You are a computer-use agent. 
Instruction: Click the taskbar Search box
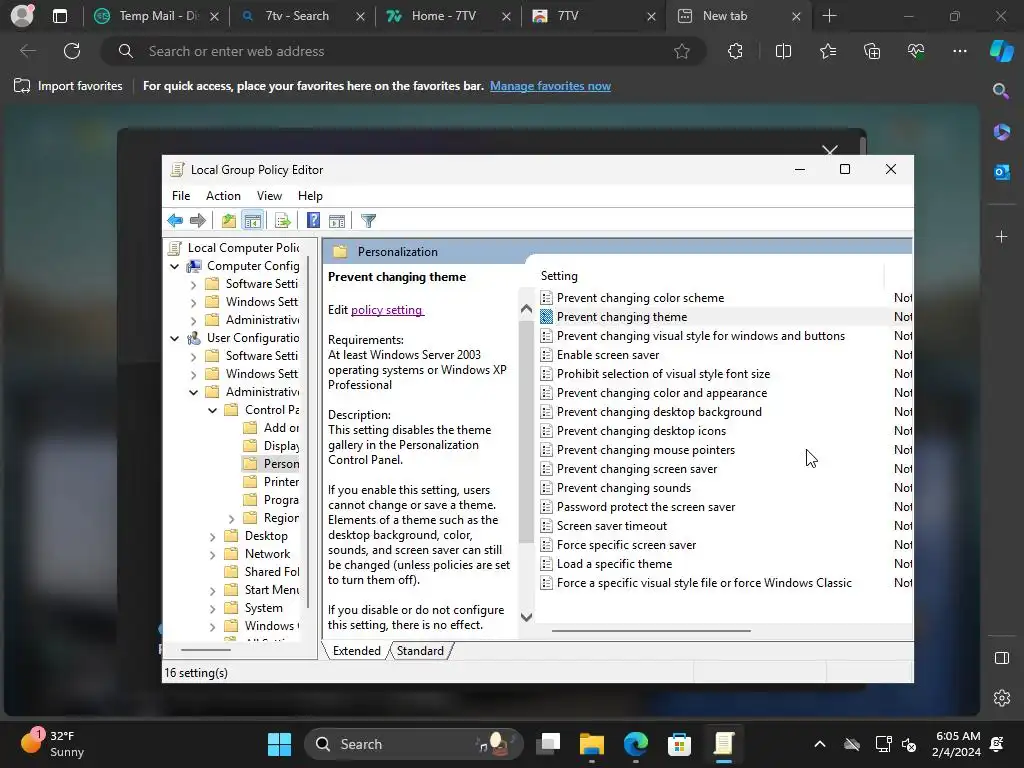414,744
